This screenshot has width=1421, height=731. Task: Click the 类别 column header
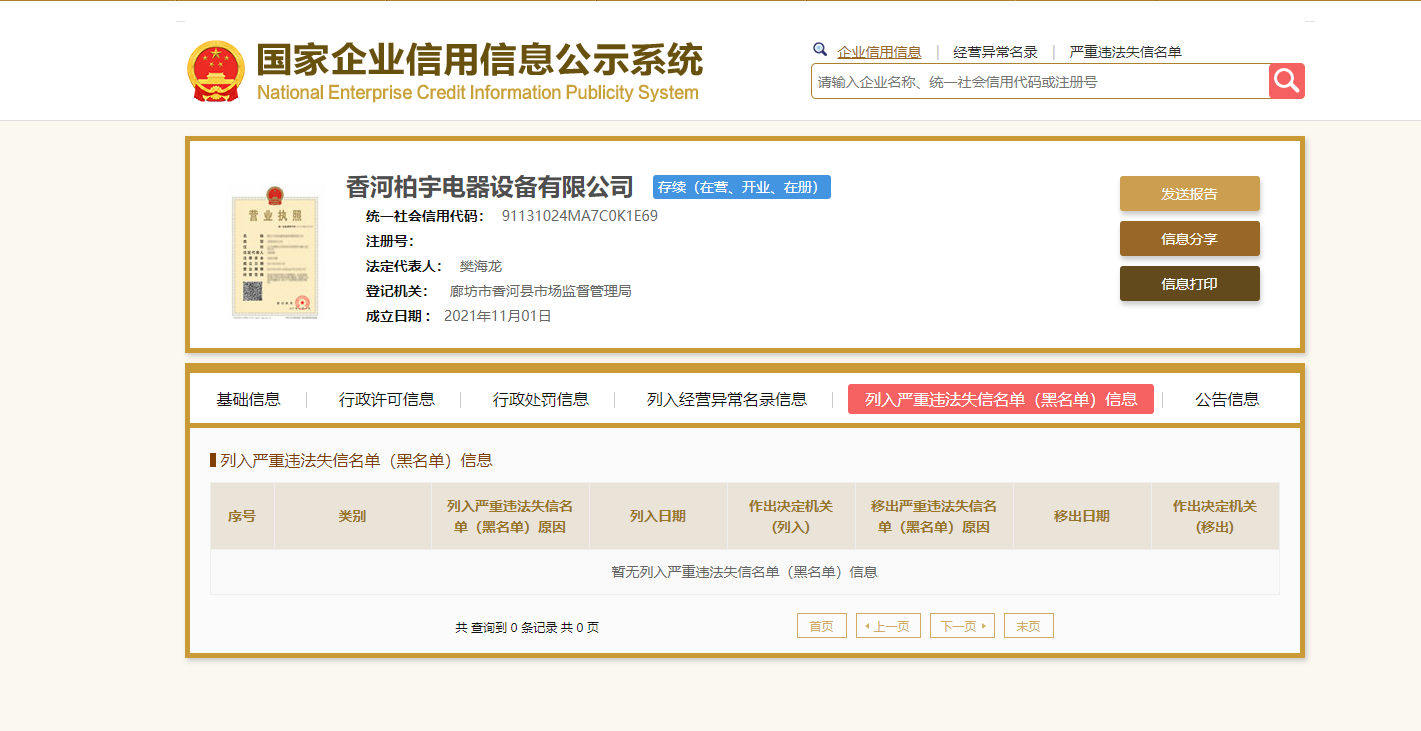coord(352,516)
